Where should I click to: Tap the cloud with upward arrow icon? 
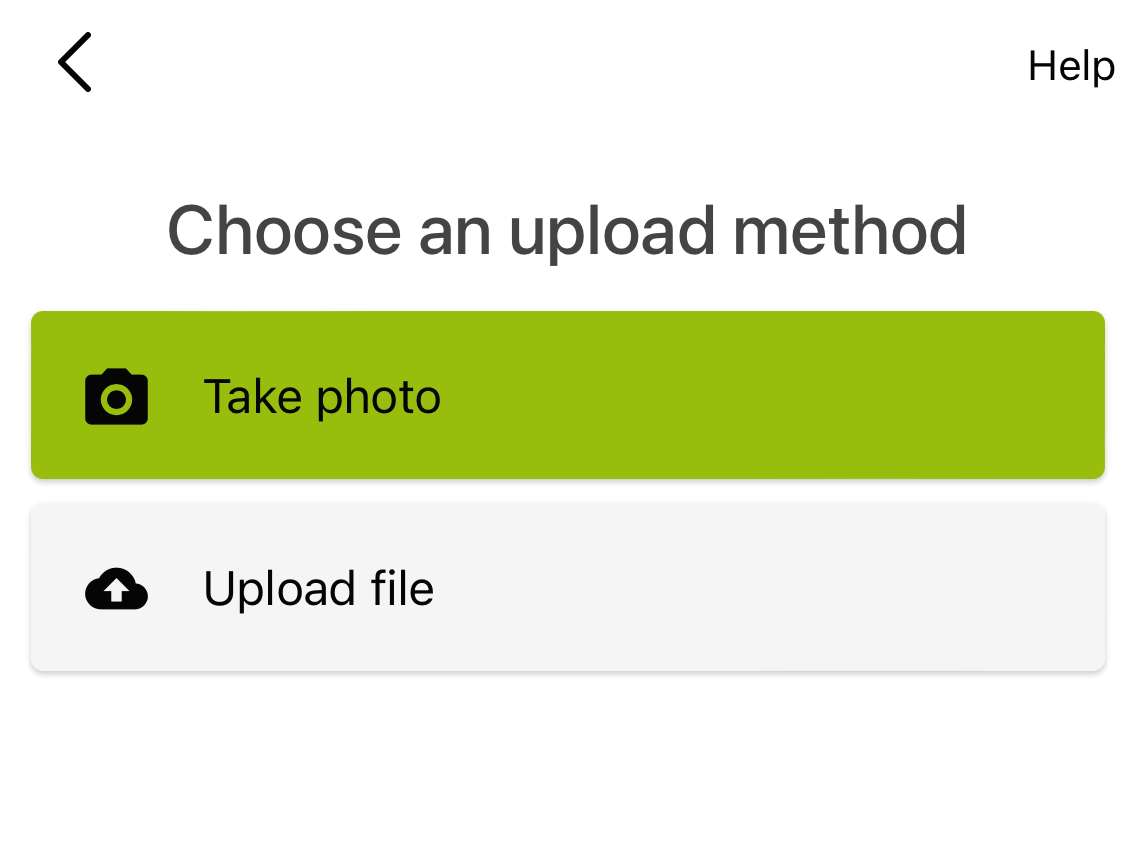[117, 589]
